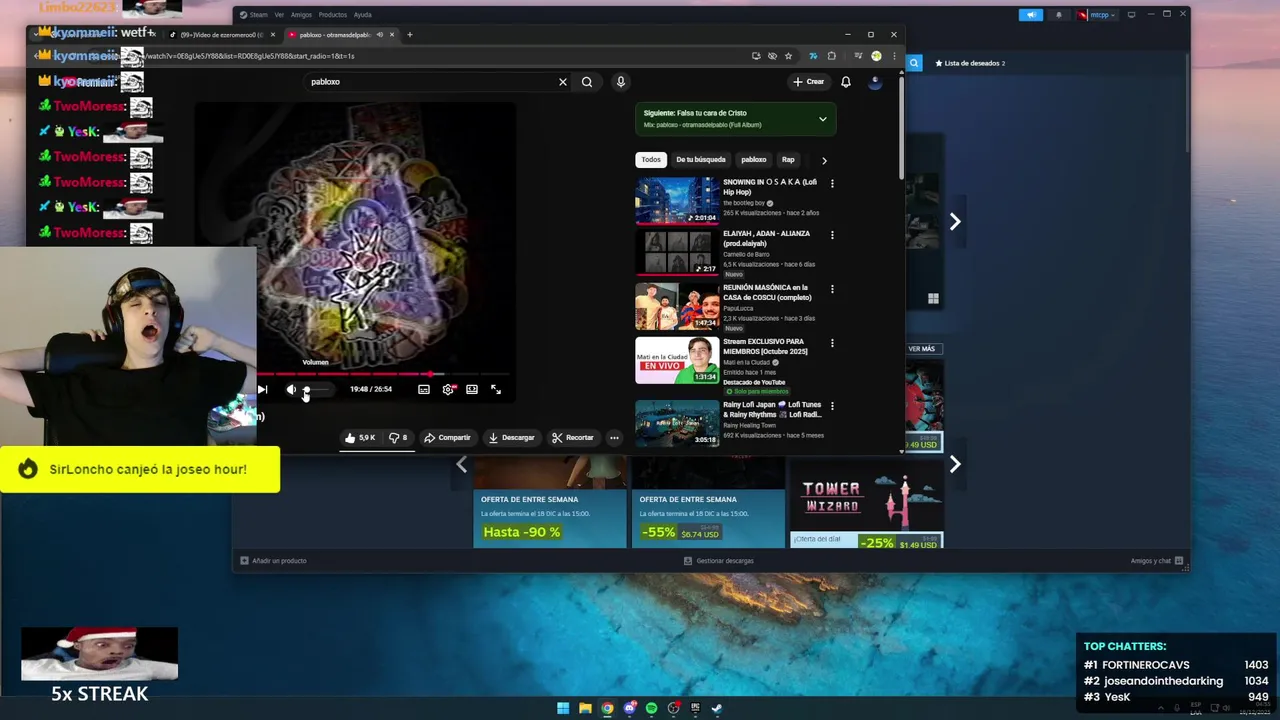
Task: Bookmark page with the star icon
Action: pos(788,56)
